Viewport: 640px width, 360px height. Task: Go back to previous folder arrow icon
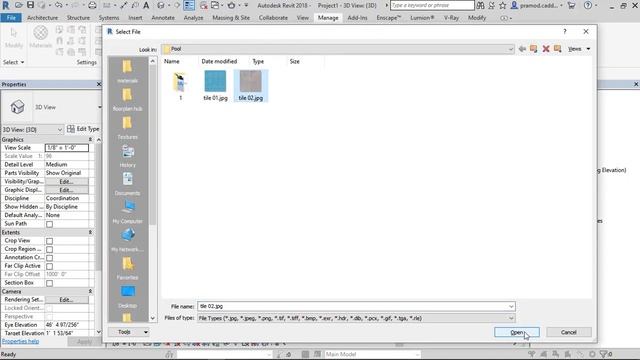coord(522,49)
